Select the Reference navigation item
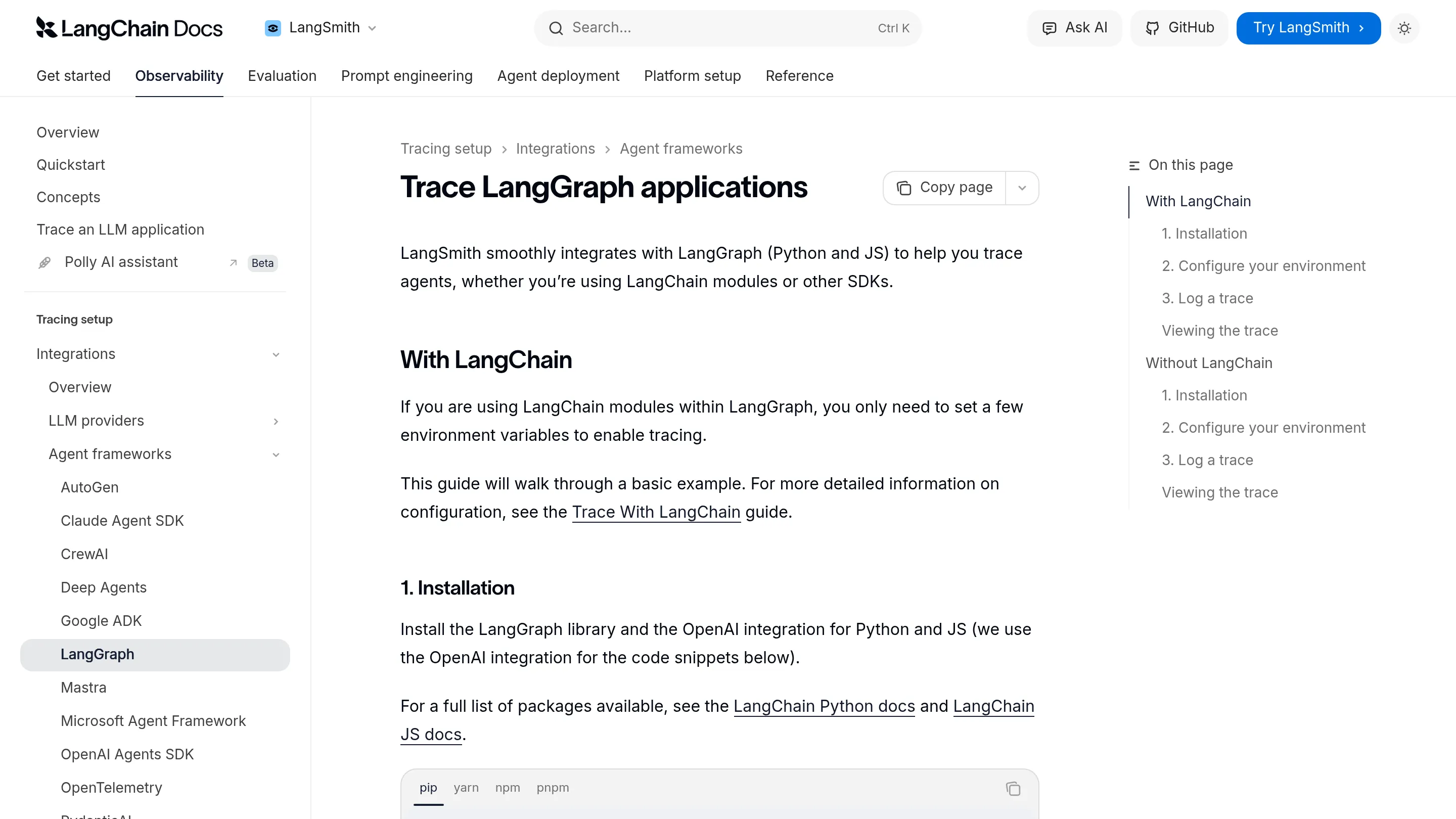The height and width of the screenshot is (819, 1456). 799,76
